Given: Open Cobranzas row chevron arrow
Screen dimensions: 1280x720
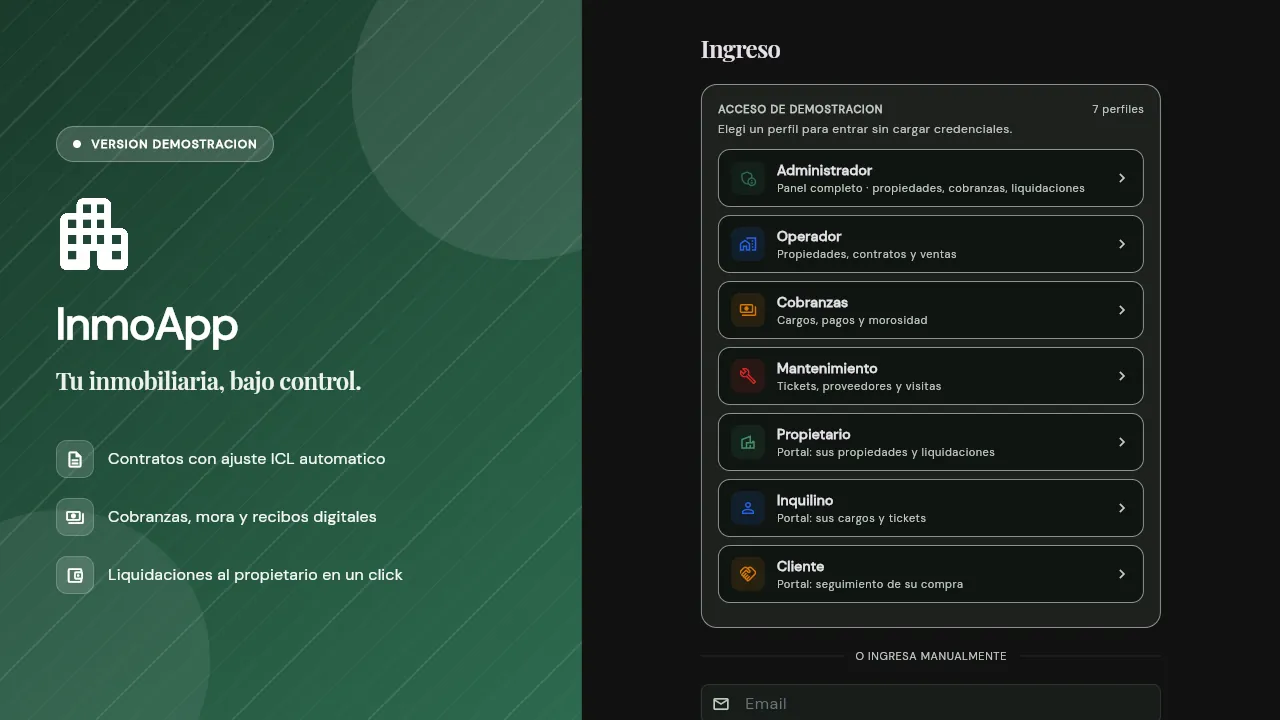Looking at the screenshot, I should tap(1122, 310).
